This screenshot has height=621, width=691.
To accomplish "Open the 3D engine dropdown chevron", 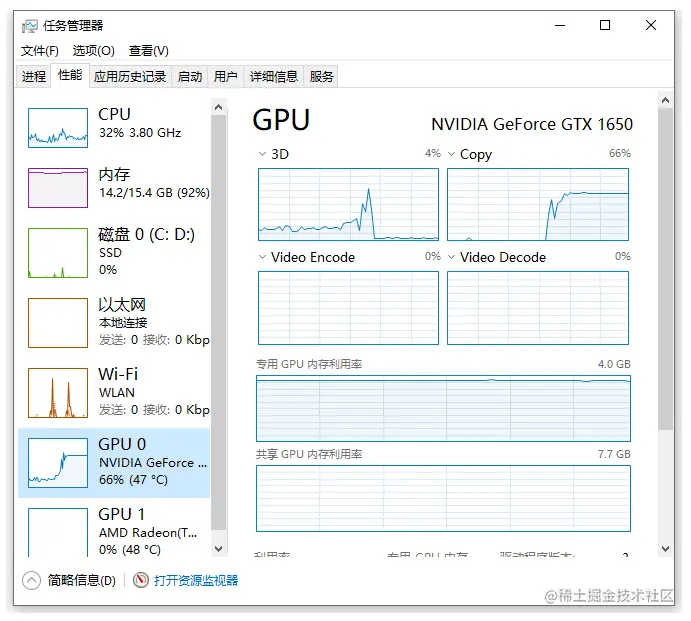I will (262, 154).
